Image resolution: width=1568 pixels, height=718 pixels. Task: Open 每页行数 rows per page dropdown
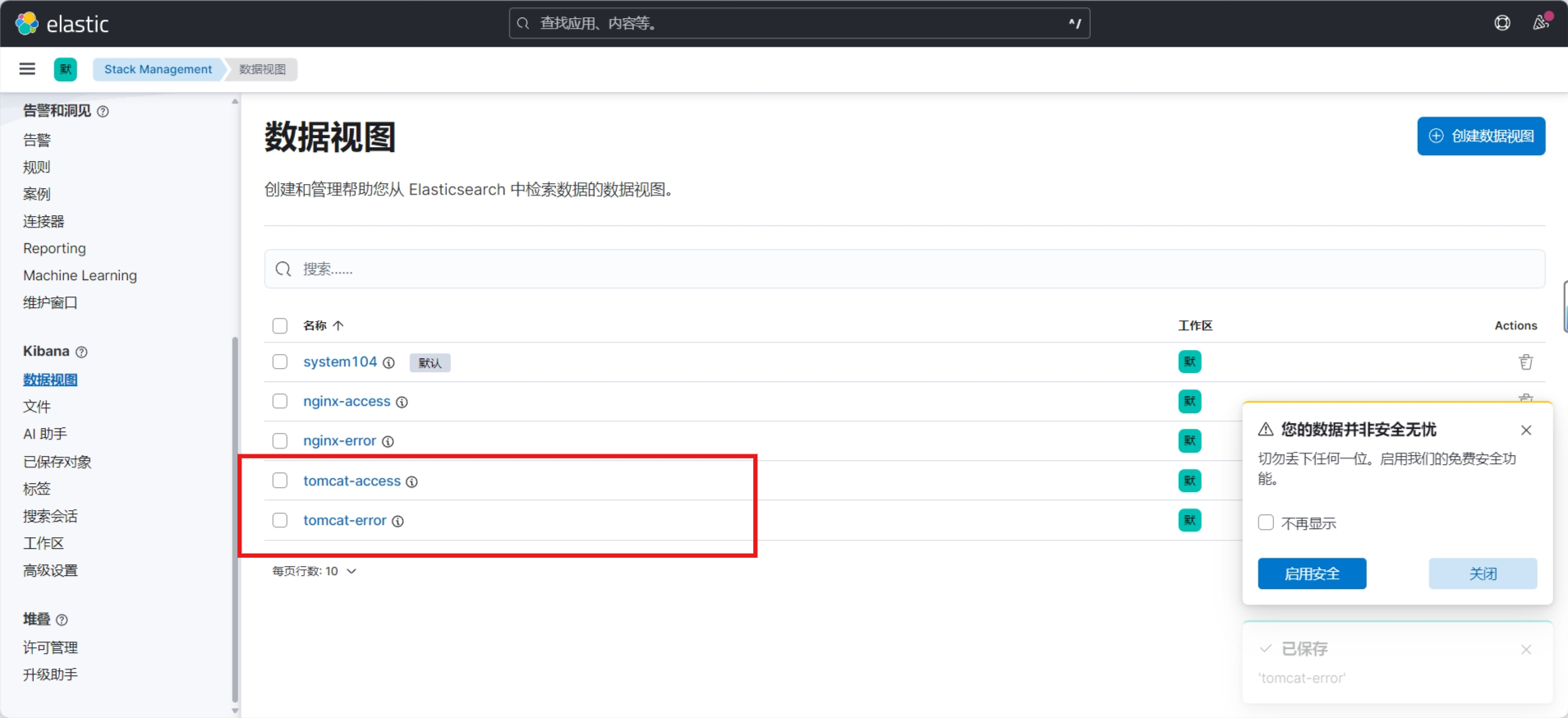tap(315, 572)
